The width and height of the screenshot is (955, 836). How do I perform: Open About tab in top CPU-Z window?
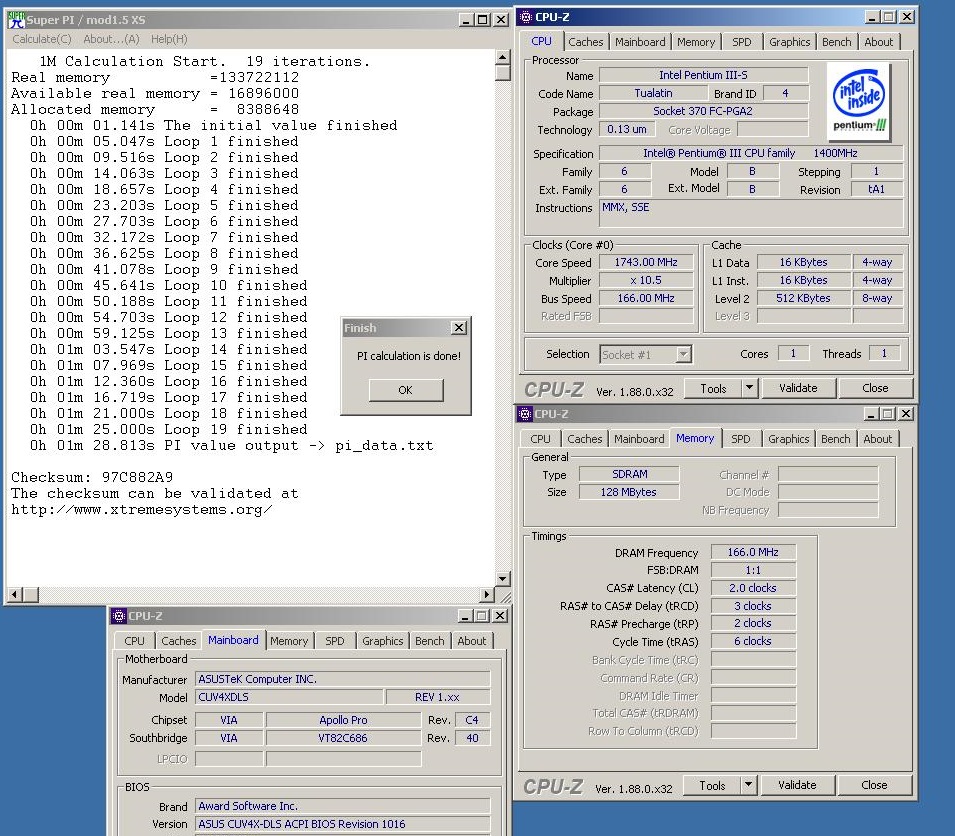click(878, 42)
